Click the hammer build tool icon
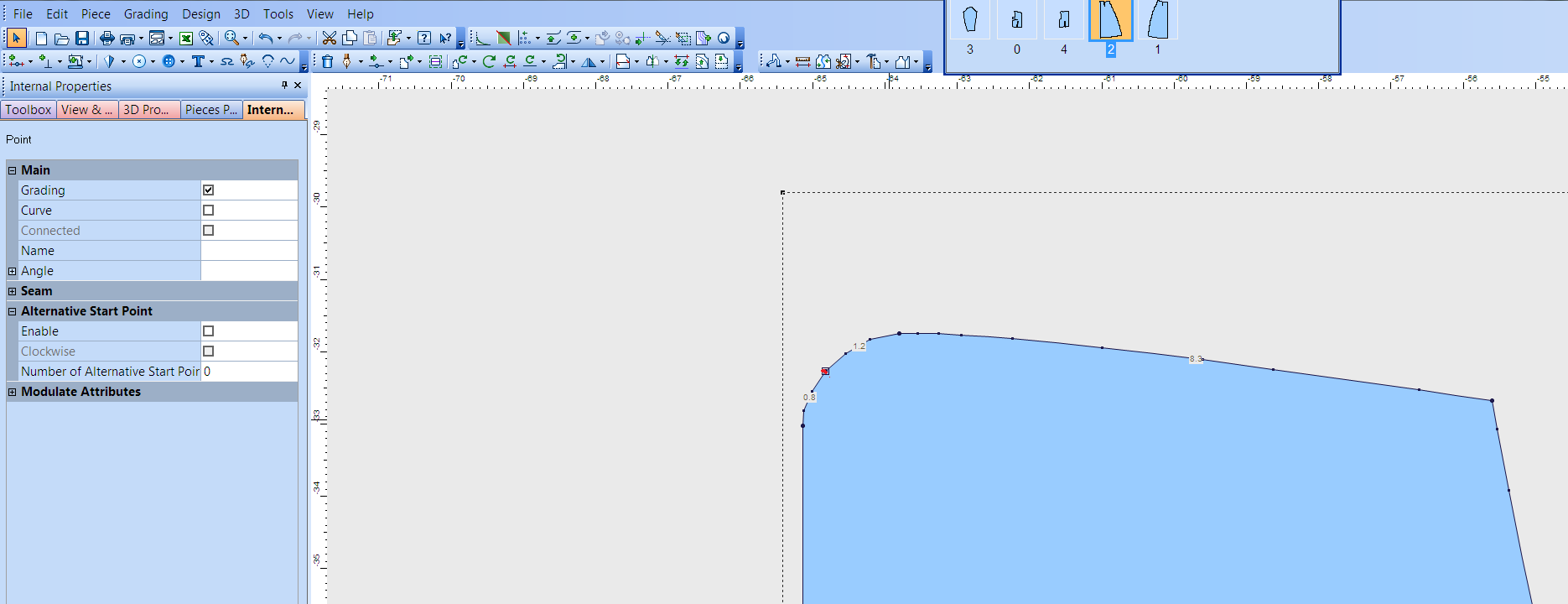 (x=874, y=61)
